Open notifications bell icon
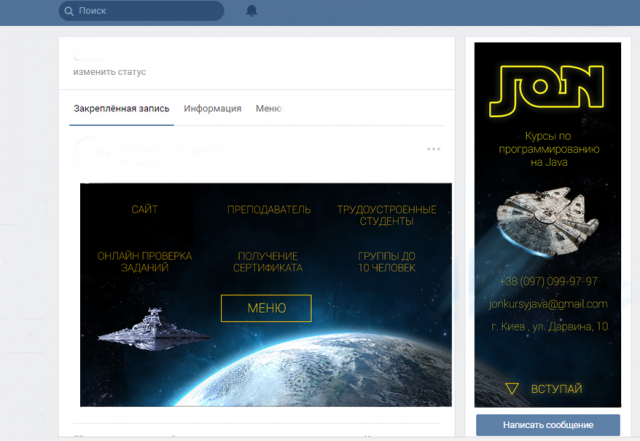Image resolution: width=640 pixels, height=441 pixels. (251, 11)
